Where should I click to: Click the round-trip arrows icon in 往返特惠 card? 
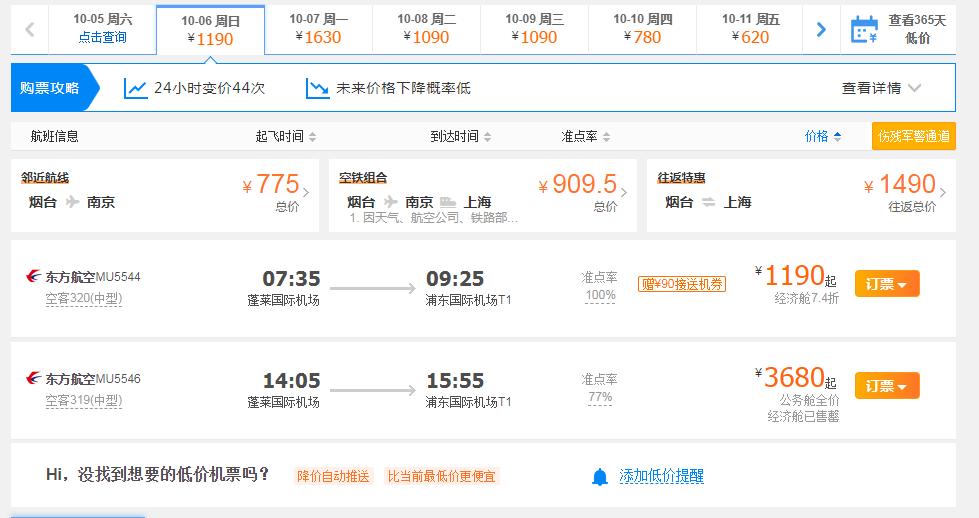[x=708, y=202]
